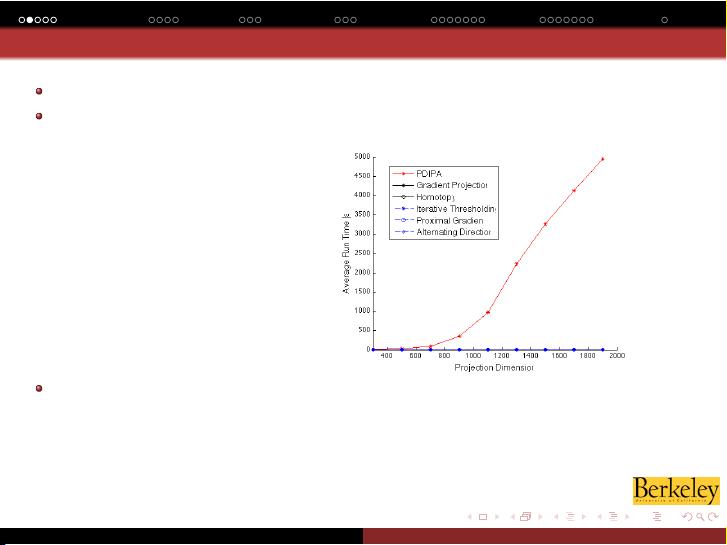727x545 pixels.
Task: Click the previous frame arrow before stack icon
Action: tap(512, 517)
